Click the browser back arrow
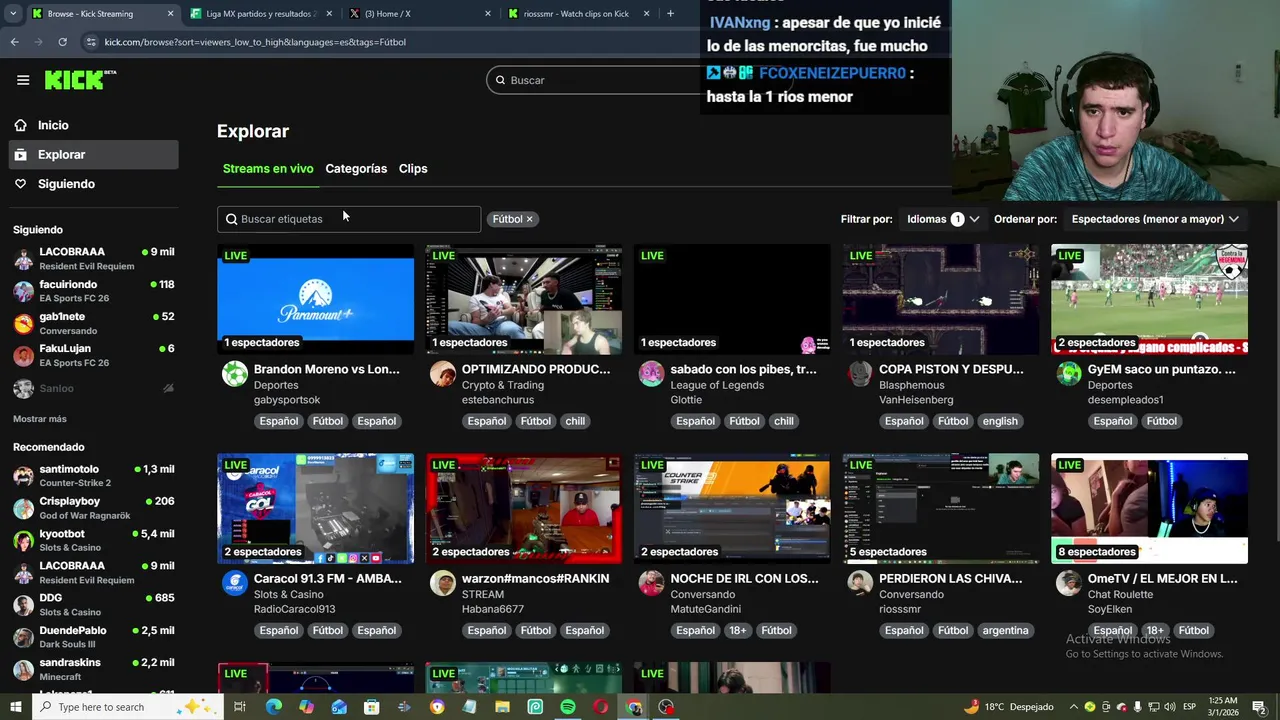 [x=14, y=42]
